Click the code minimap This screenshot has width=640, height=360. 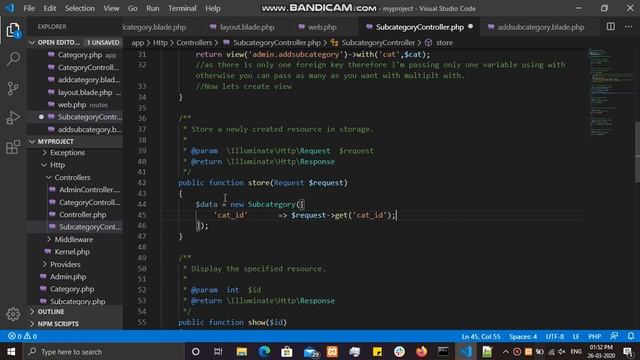coord(611,92)
